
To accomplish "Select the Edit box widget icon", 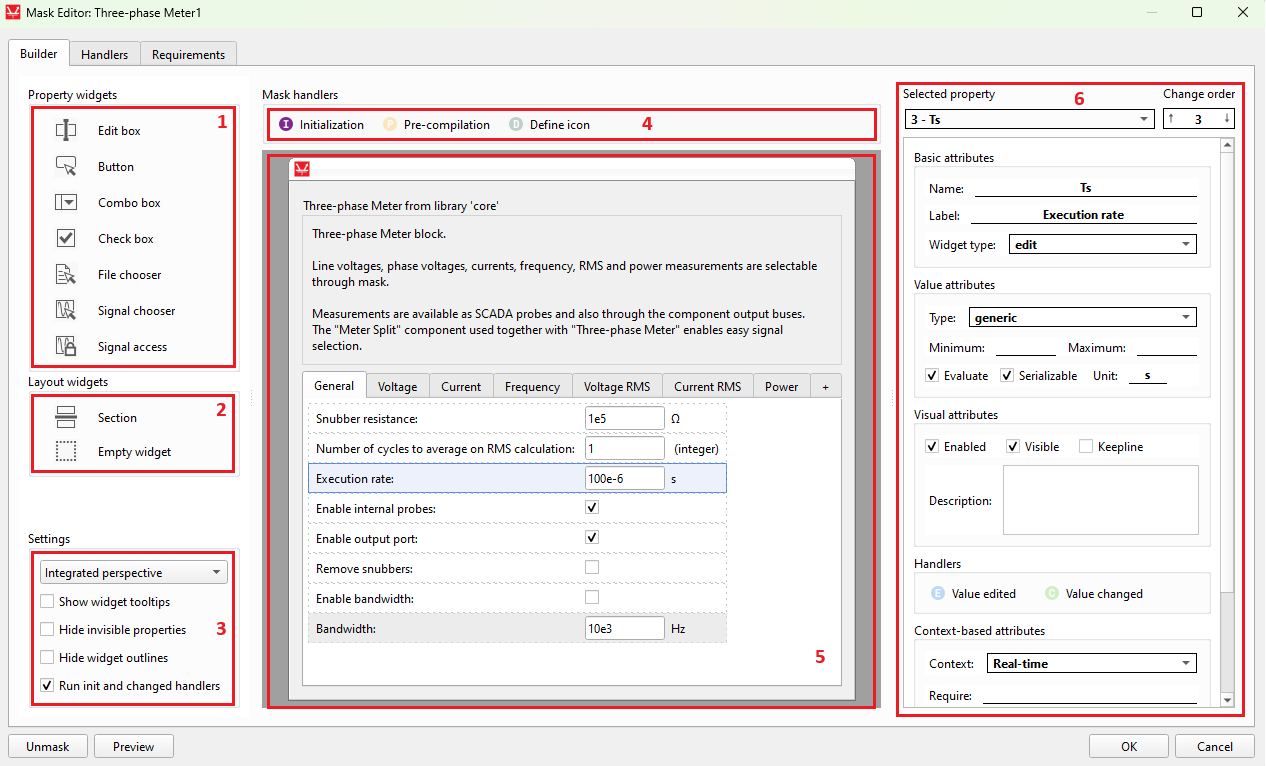I will [x=66, y=131].
